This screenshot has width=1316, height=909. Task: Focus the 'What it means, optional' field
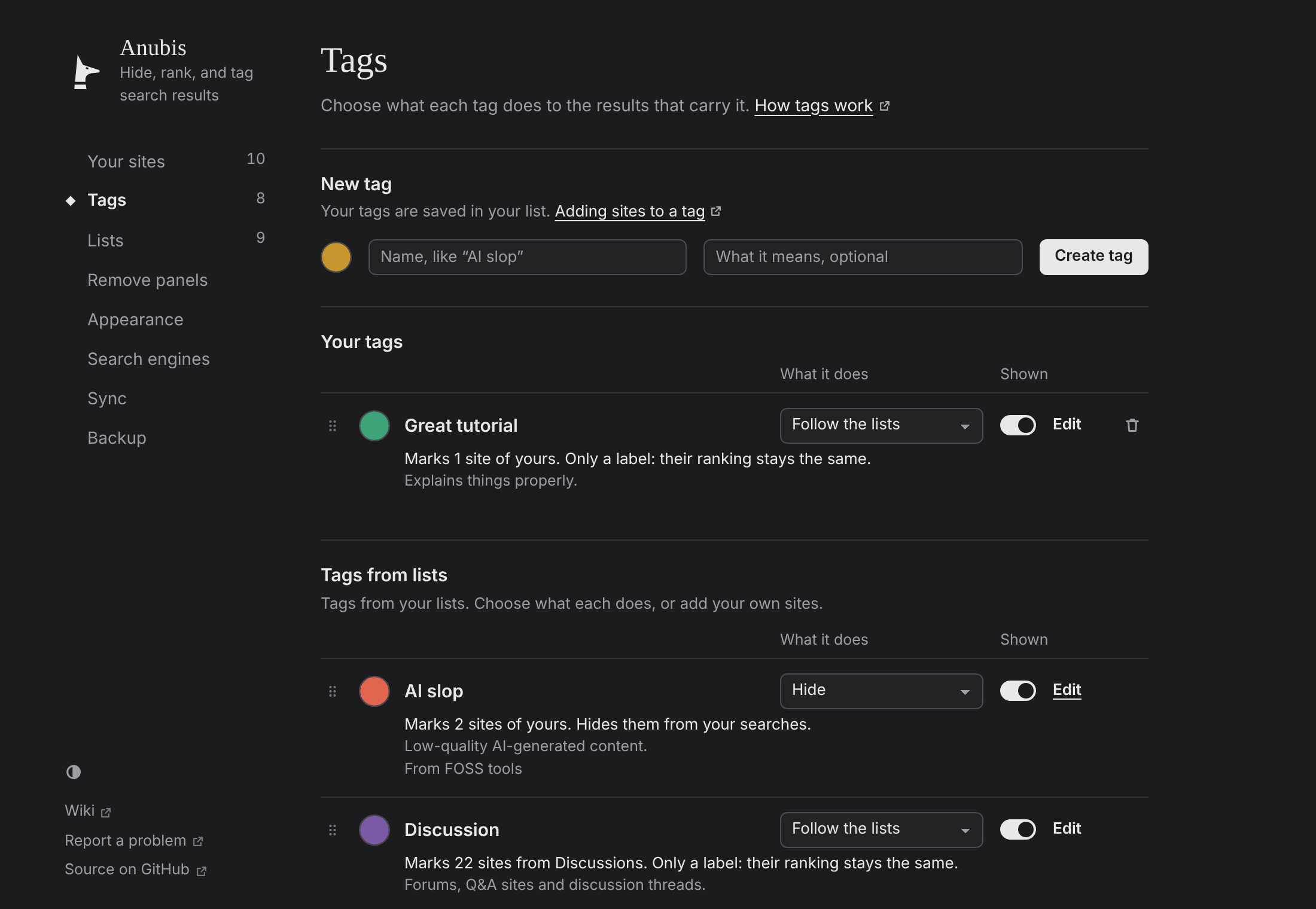coord(863,257)
